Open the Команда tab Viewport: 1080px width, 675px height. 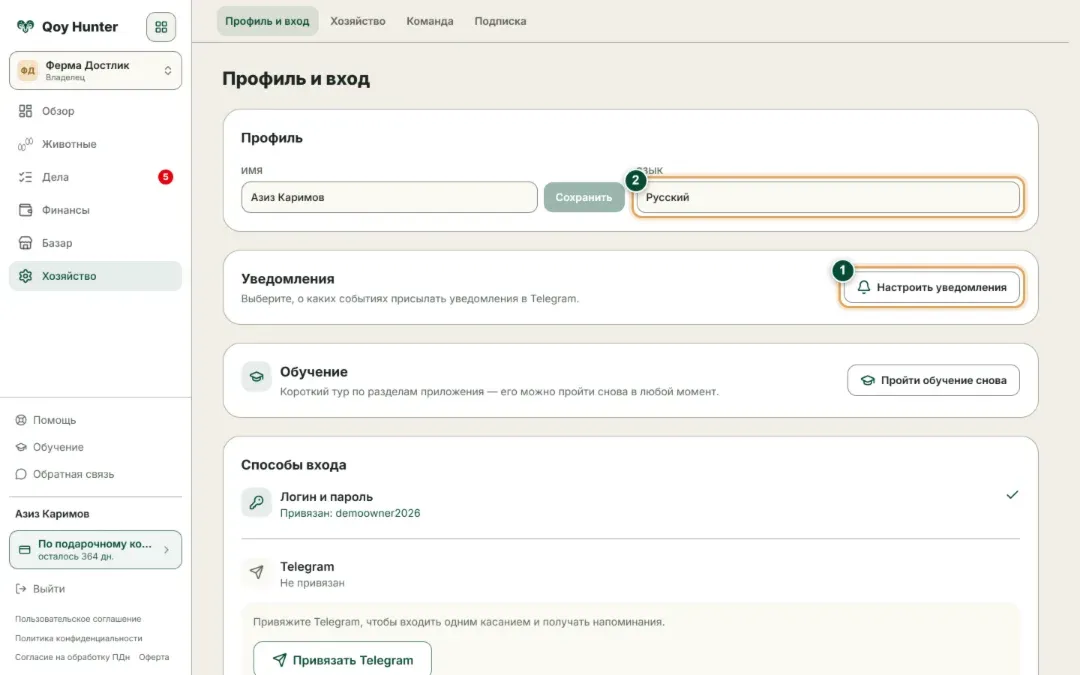(430, 21)
